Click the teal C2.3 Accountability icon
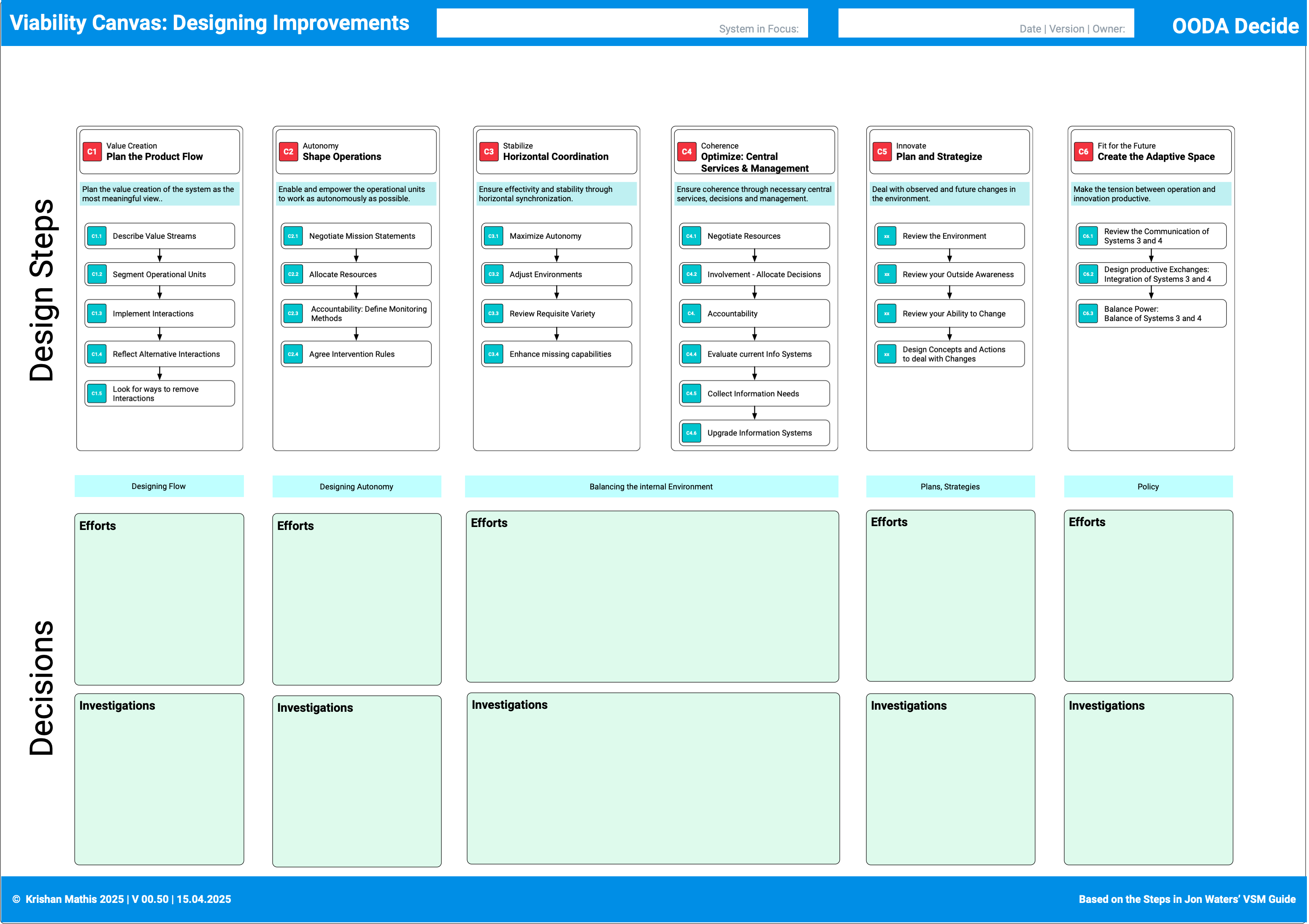Screen dimensions: 1309x924 tap(293, 313)
